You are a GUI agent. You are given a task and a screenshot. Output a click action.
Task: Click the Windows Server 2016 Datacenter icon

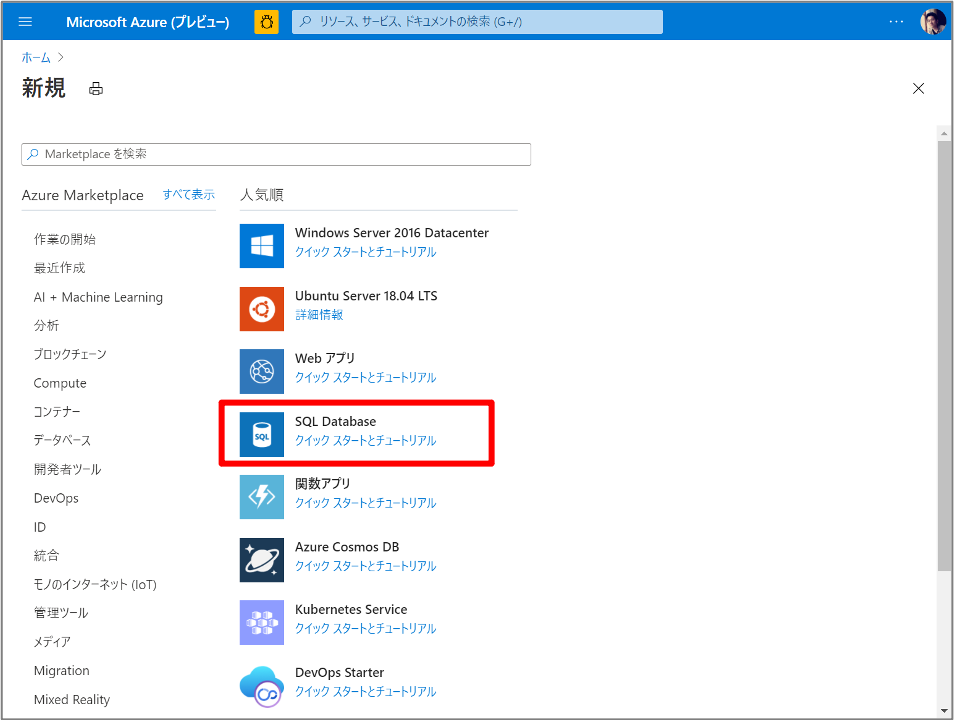pyautogui.click(x=262, y=246)
